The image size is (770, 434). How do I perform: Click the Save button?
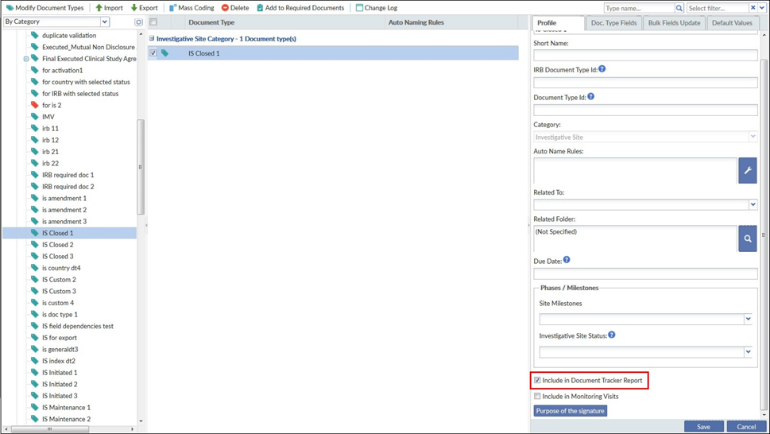tap(703, 426)
